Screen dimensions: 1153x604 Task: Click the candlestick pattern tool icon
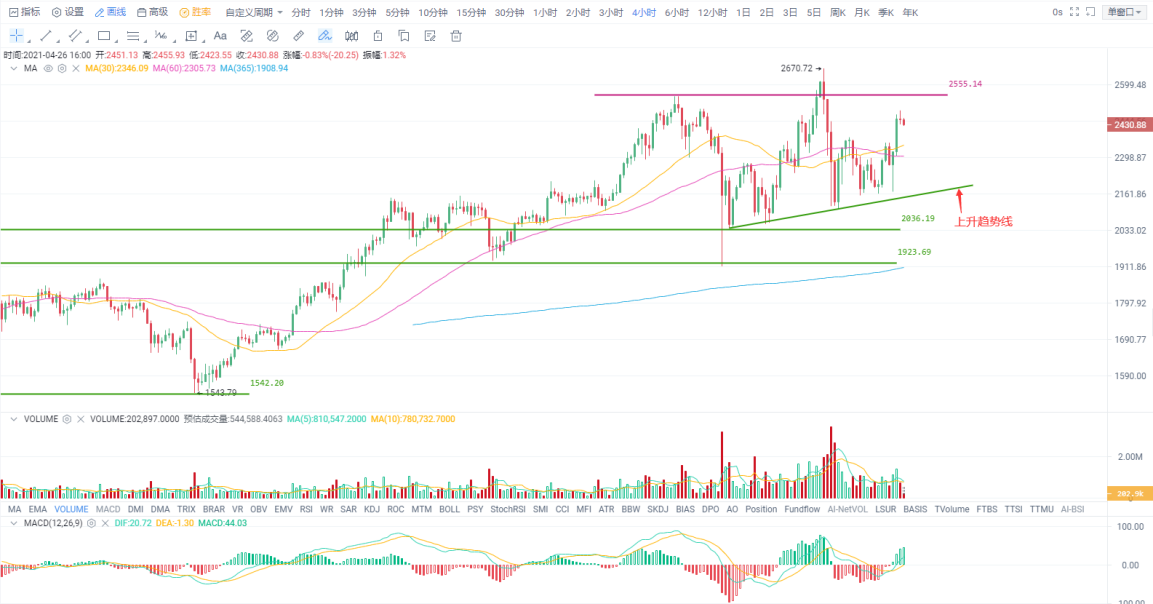(x=351, y=35)
